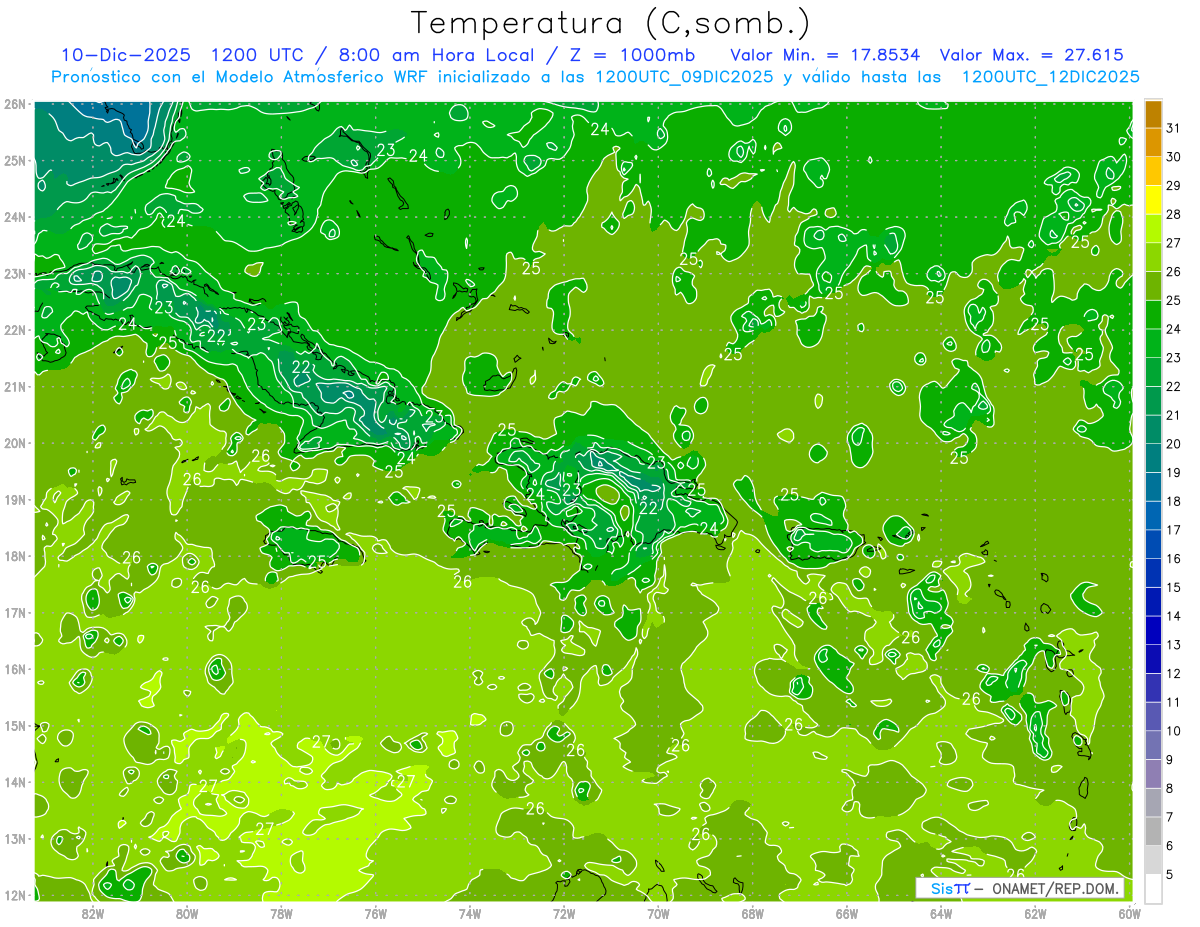This screenshot has height=927, width=1200.
Task: Click the '17N' latitude axis label
Action: [15, 612]
